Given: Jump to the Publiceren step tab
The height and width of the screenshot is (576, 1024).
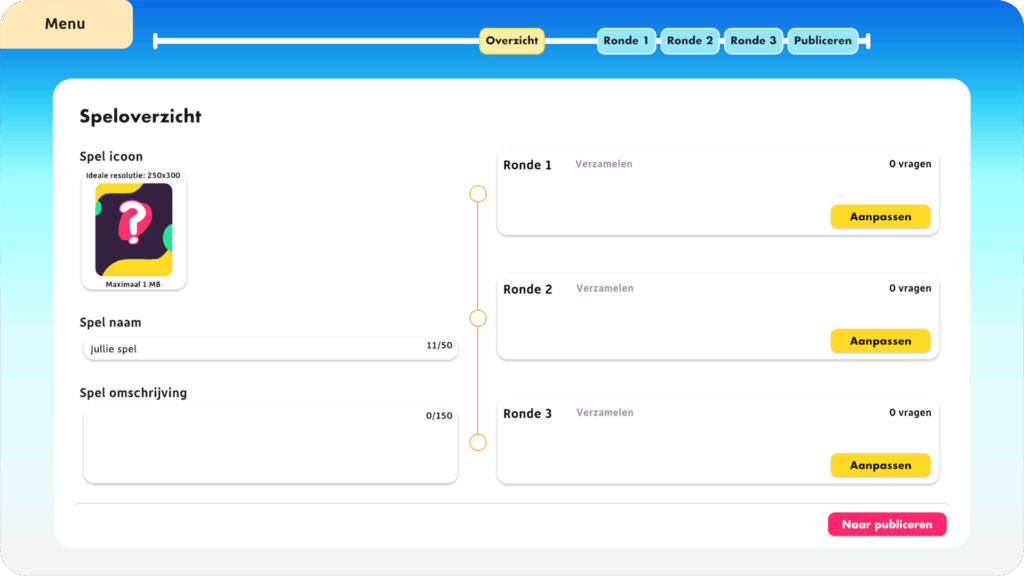Looking at the screenshot, I should pyautogui.click(x=823, y=41).
